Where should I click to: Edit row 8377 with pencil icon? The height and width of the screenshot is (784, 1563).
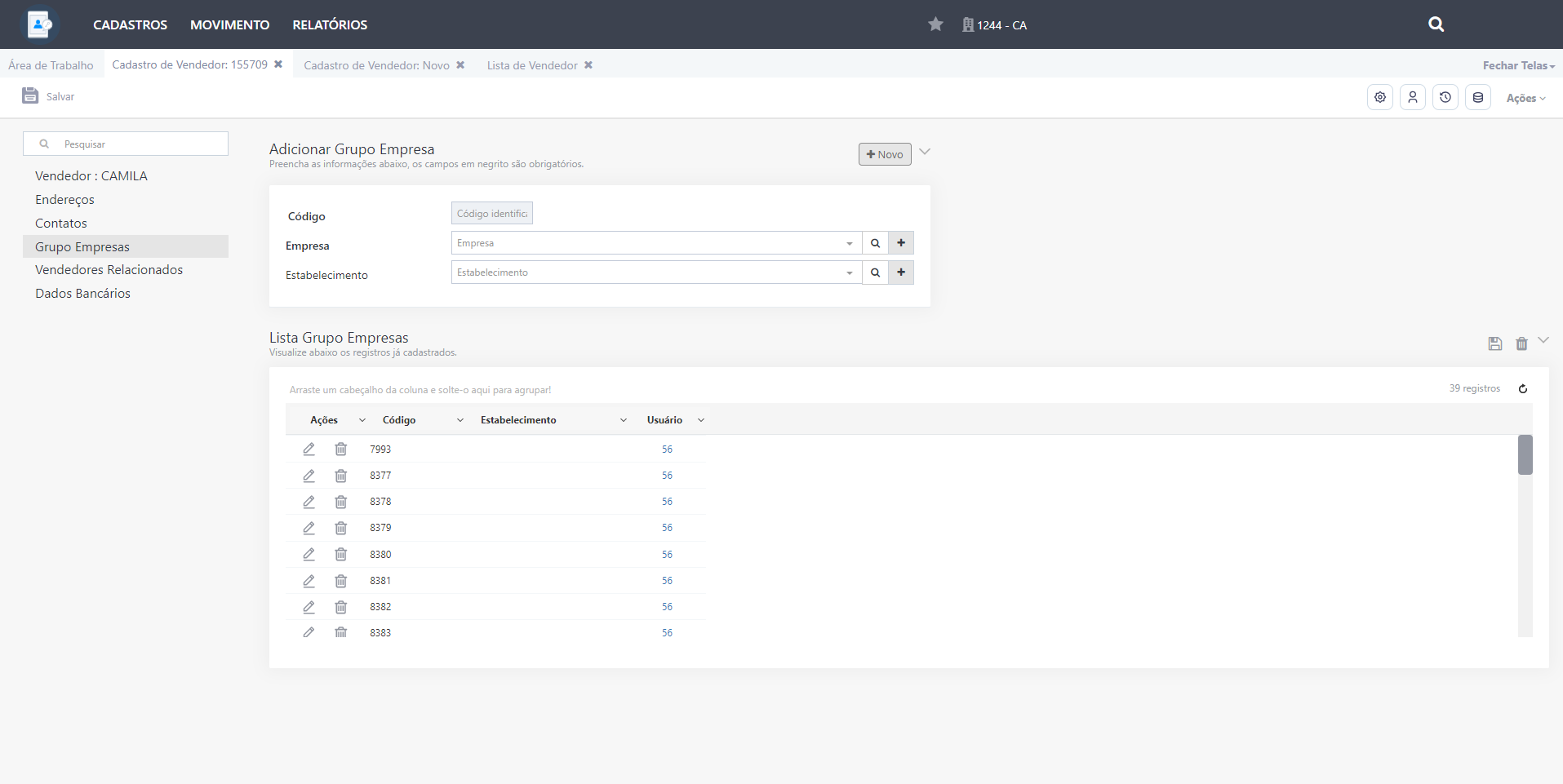point(309,475)
